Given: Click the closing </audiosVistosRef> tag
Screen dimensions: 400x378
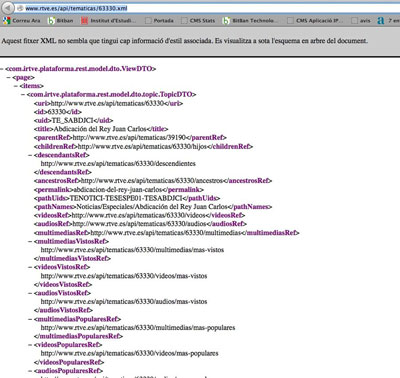Looking at the screenshot, I should (x=63, y=310).
